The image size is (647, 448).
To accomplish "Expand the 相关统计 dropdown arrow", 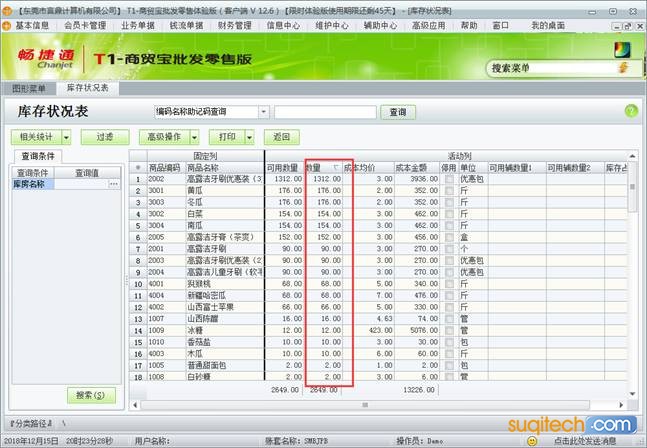I will pos(66,137).
